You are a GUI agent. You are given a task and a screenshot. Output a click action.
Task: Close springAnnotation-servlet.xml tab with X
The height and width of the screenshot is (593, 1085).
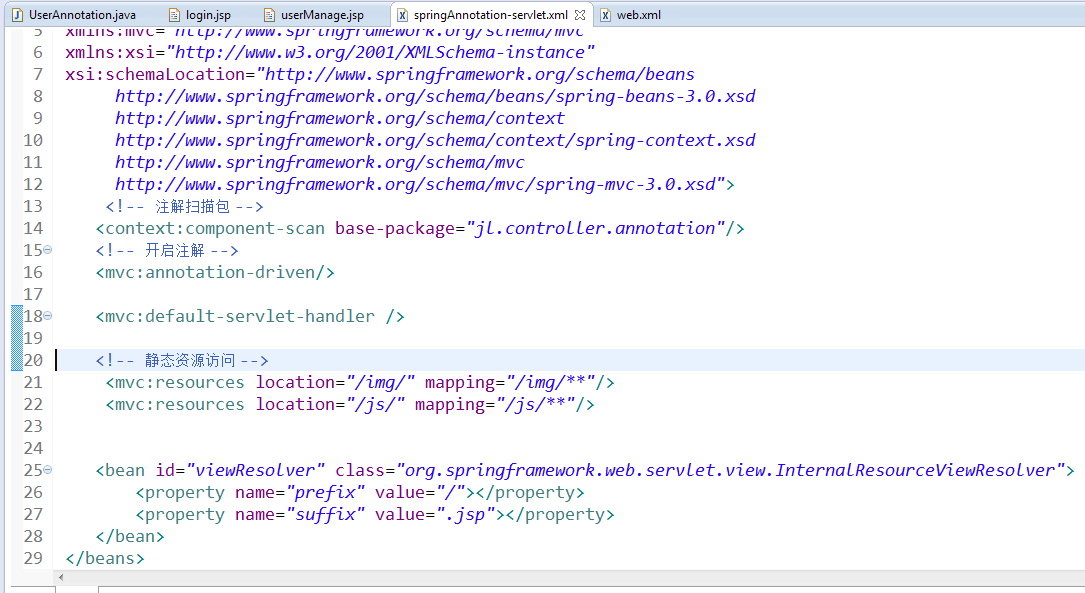pos(580,15)
